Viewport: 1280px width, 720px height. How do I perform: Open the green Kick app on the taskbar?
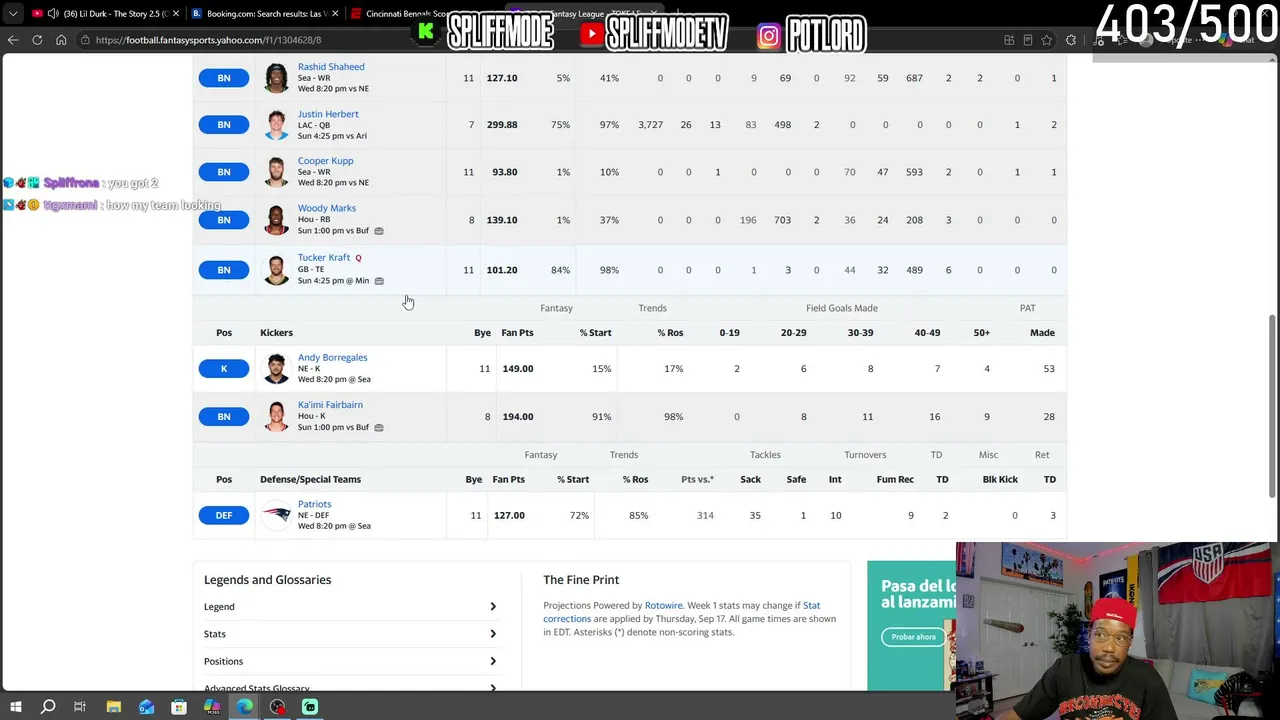[x=310, y=707]
